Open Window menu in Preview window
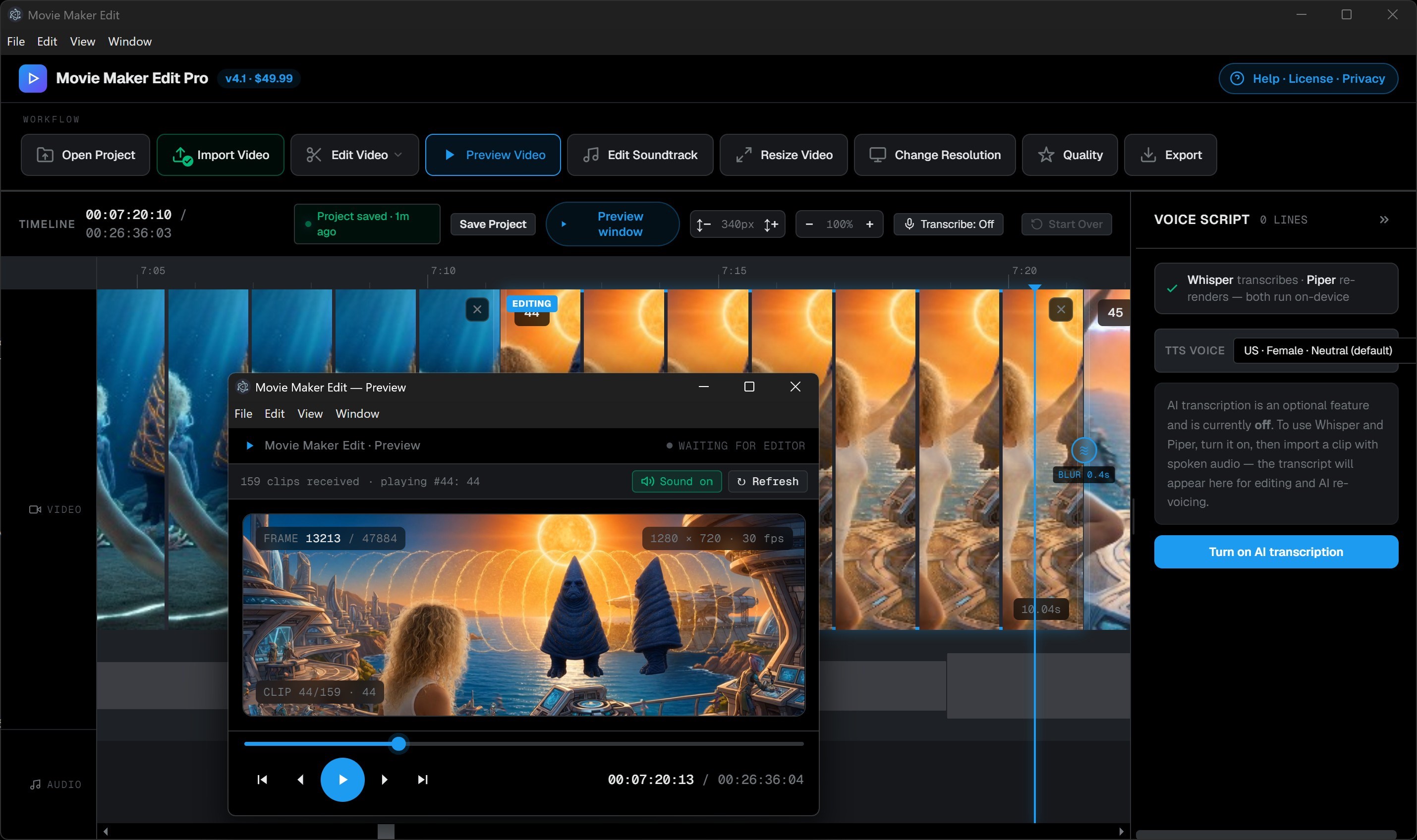Screen dimensions: 1417x840 click(357, 414)
